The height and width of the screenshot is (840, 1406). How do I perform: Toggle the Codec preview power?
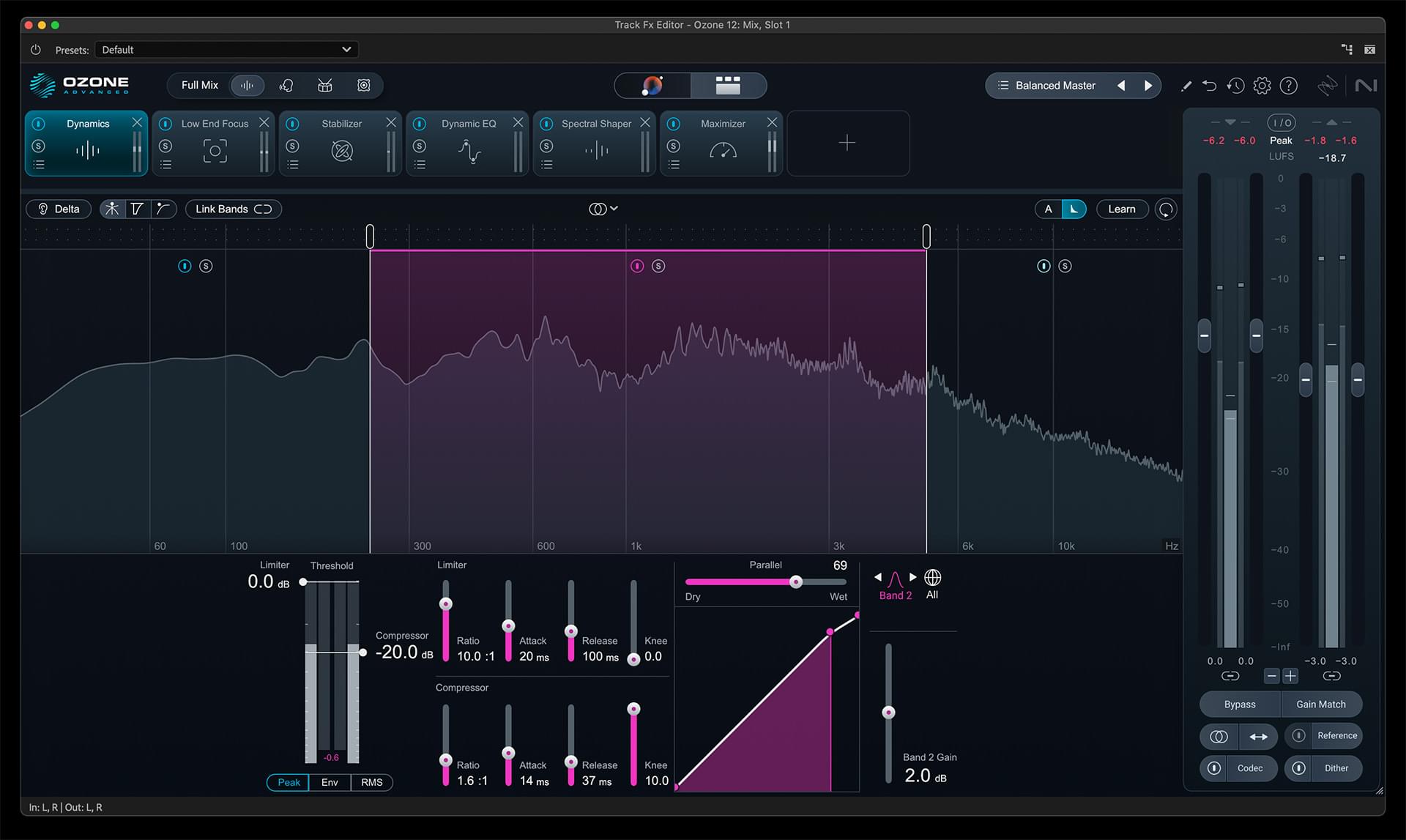[x=1213, y=768]
